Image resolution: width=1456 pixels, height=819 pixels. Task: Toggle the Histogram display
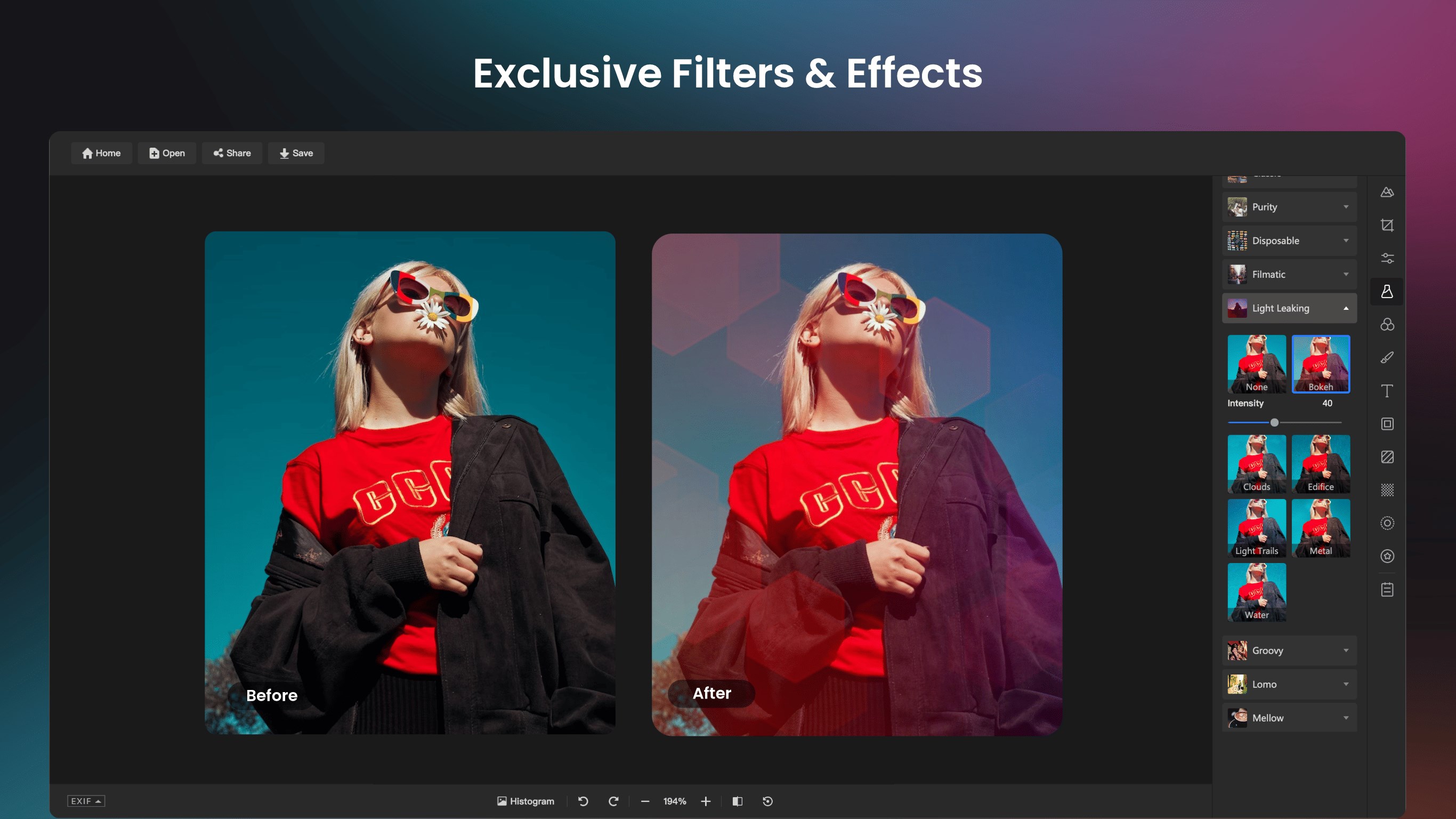525,801
